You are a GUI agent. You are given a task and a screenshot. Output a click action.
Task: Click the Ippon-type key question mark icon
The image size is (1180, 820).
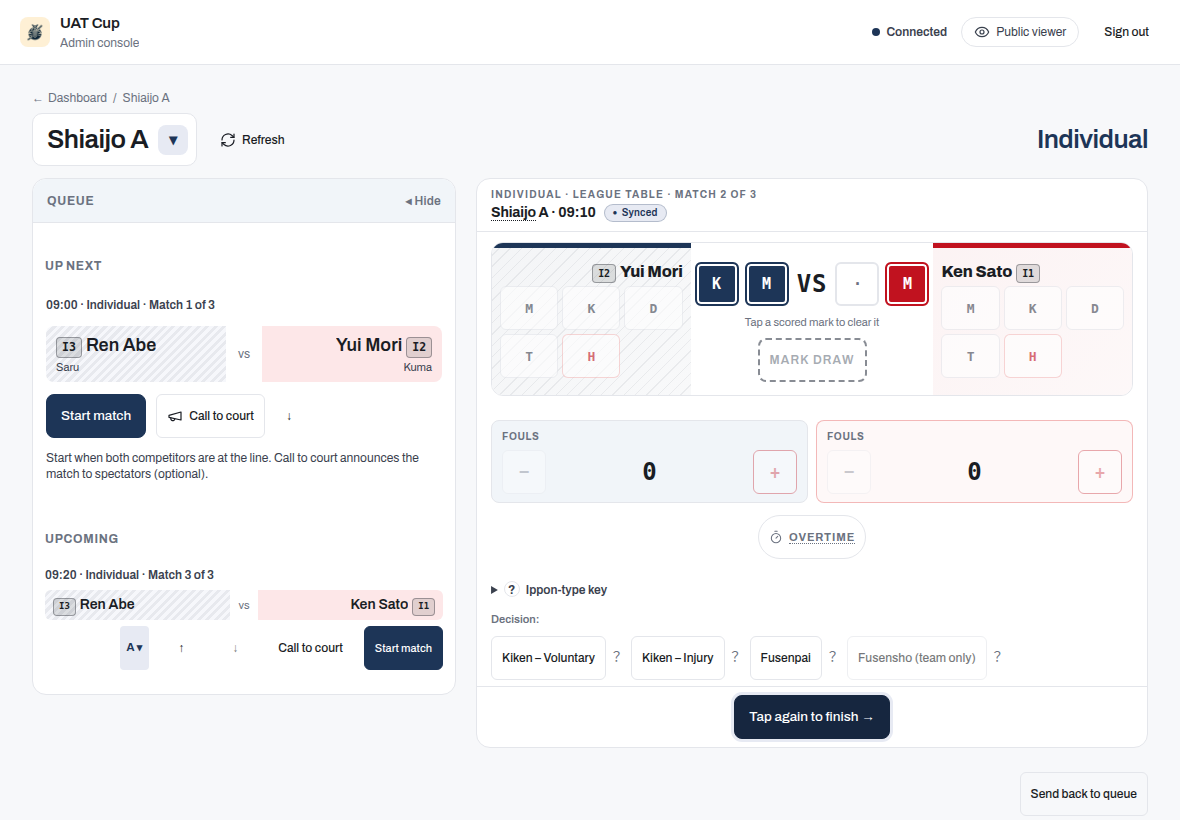click(x=512, y=590)
